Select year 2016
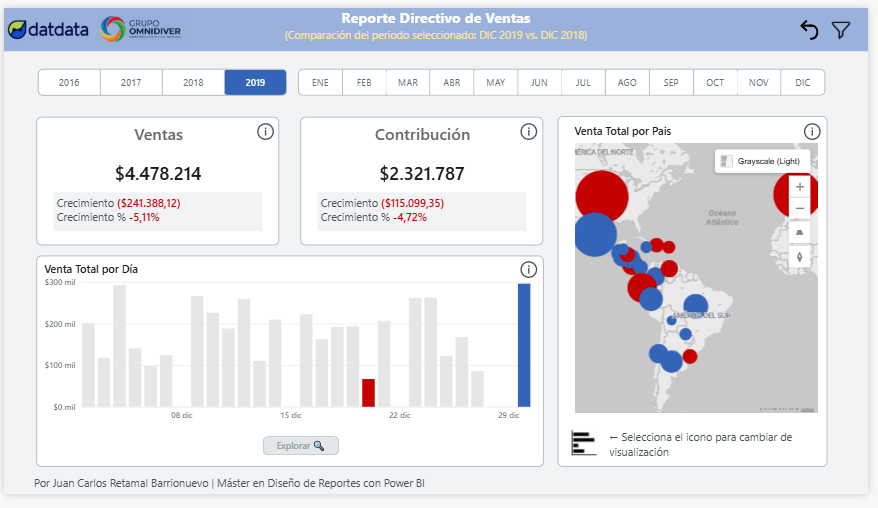Screen dimensions: 878x508 coord(69,82)
